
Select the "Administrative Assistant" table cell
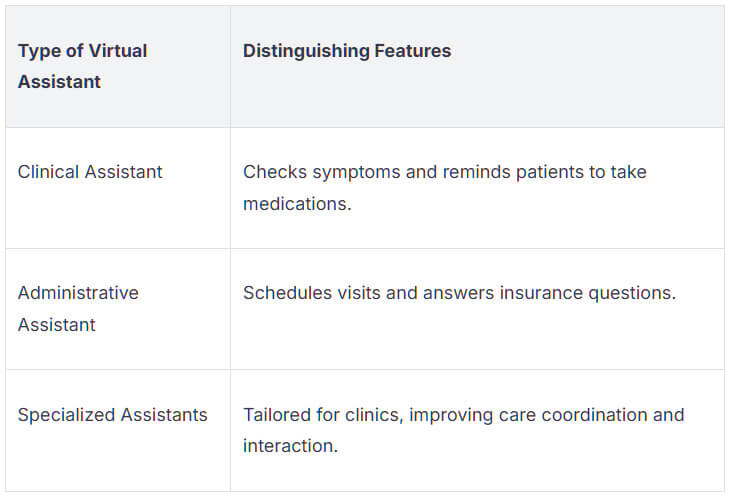78,308
